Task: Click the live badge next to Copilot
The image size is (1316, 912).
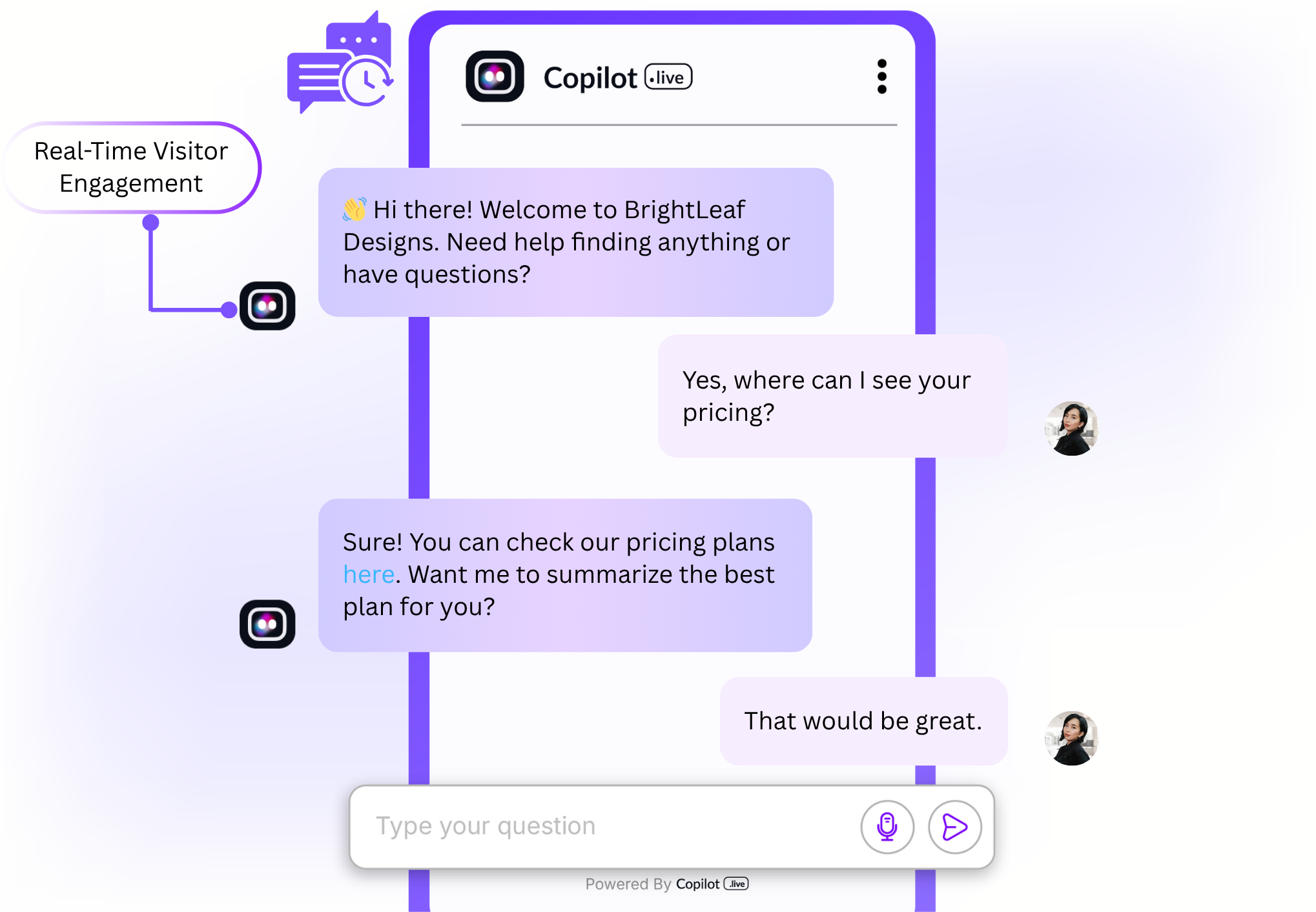Action: click(x=668, y=77)
